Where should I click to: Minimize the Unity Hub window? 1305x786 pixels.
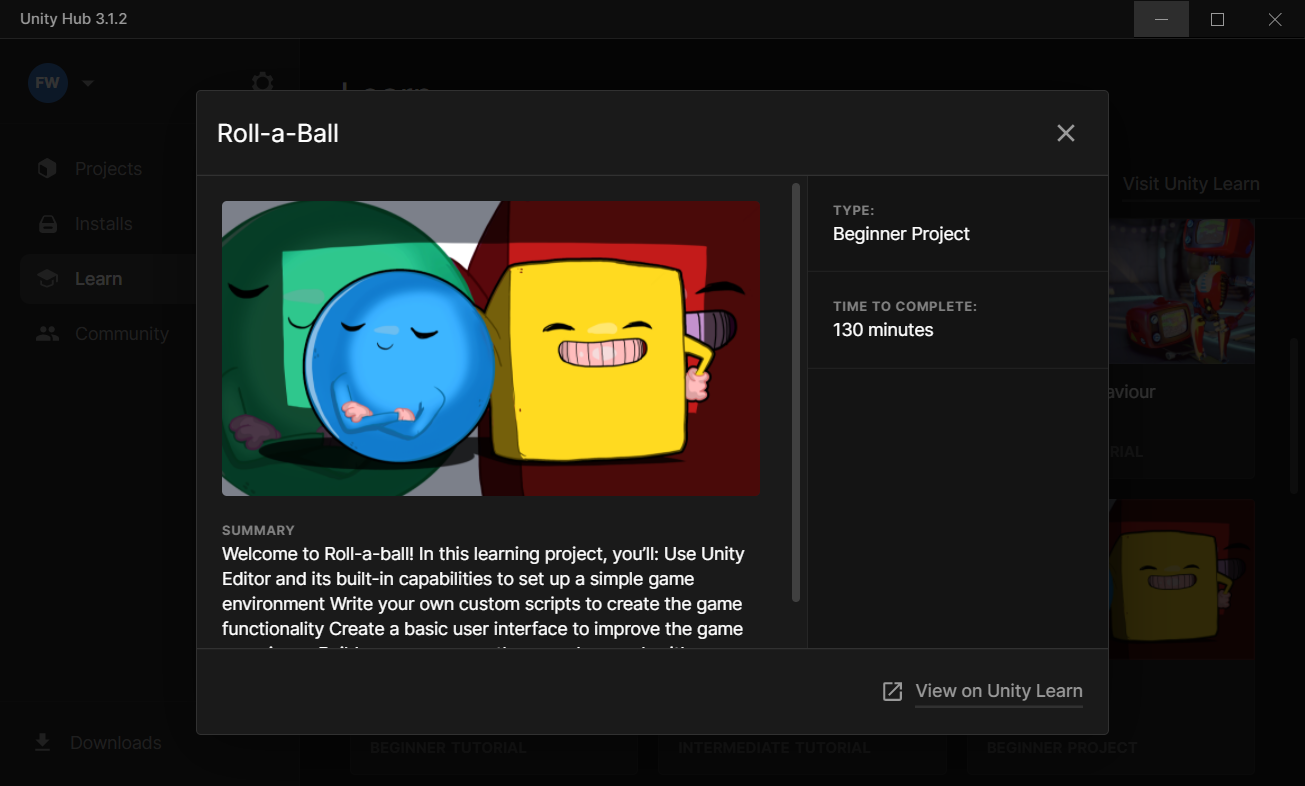pyautogui.click(x=1161, y=19)
